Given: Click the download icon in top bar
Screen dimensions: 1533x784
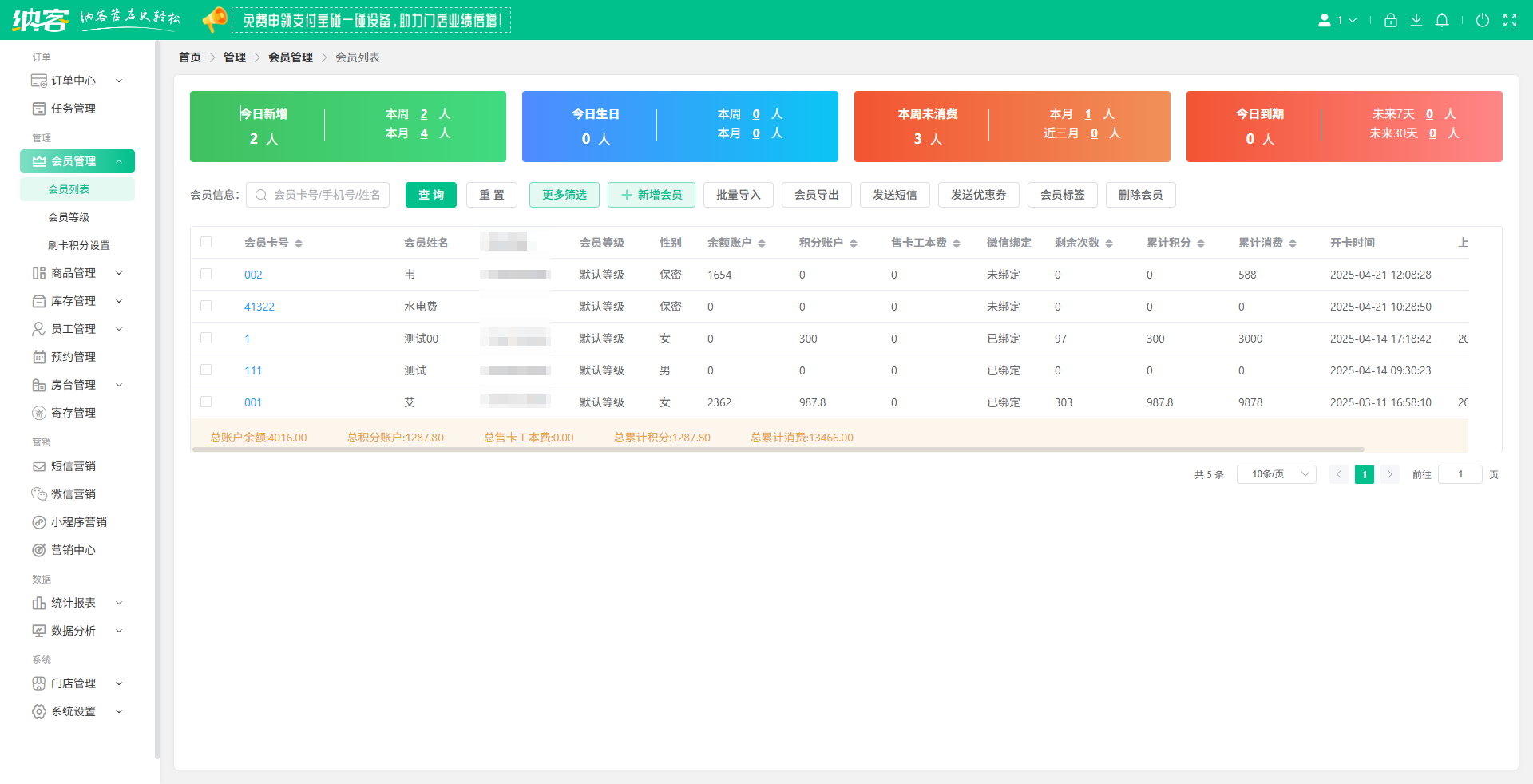Looking at the screenshot, I should (x=1416, y=20).
